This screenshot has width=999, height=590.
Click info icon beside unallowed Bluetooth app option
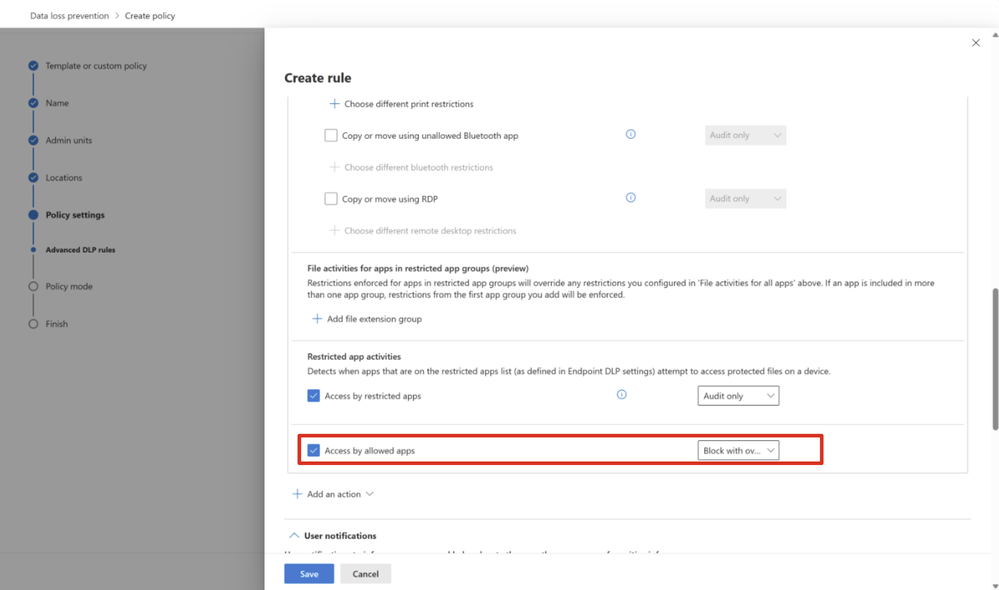click(x=630, y=134)
